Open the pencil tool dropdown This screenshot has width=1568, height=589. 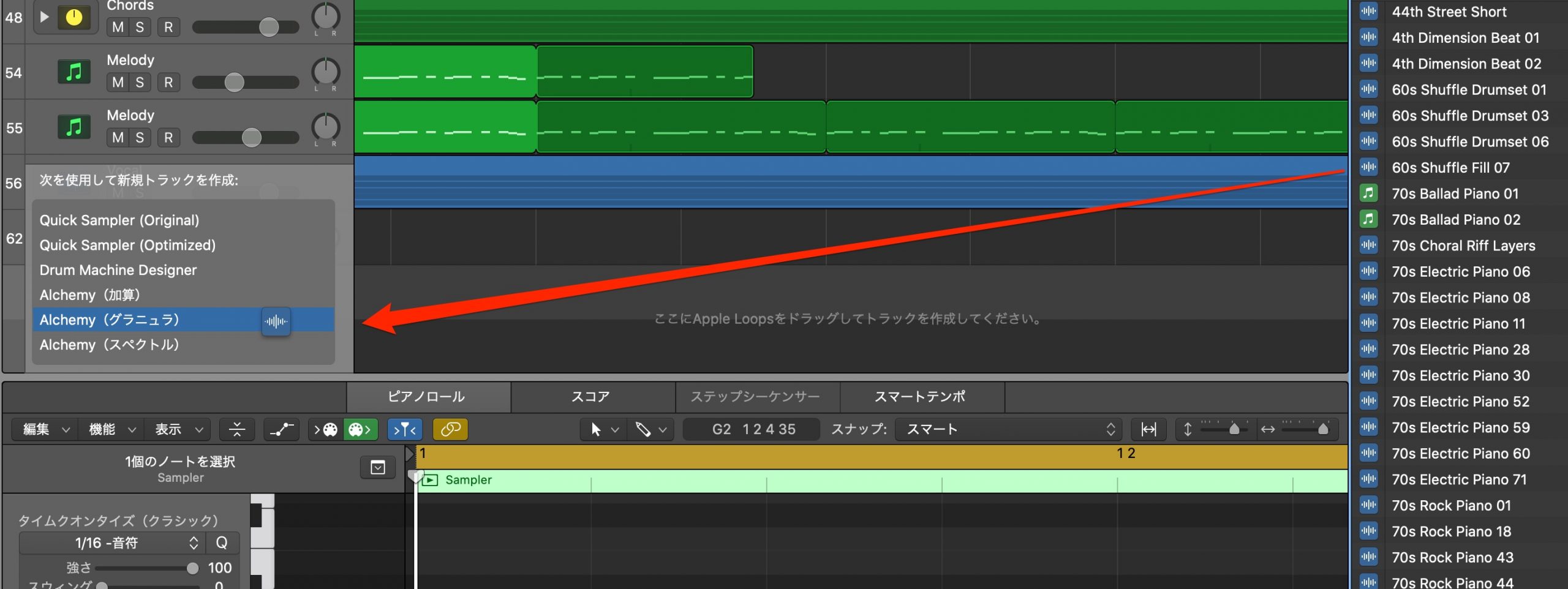coord(650,429)
